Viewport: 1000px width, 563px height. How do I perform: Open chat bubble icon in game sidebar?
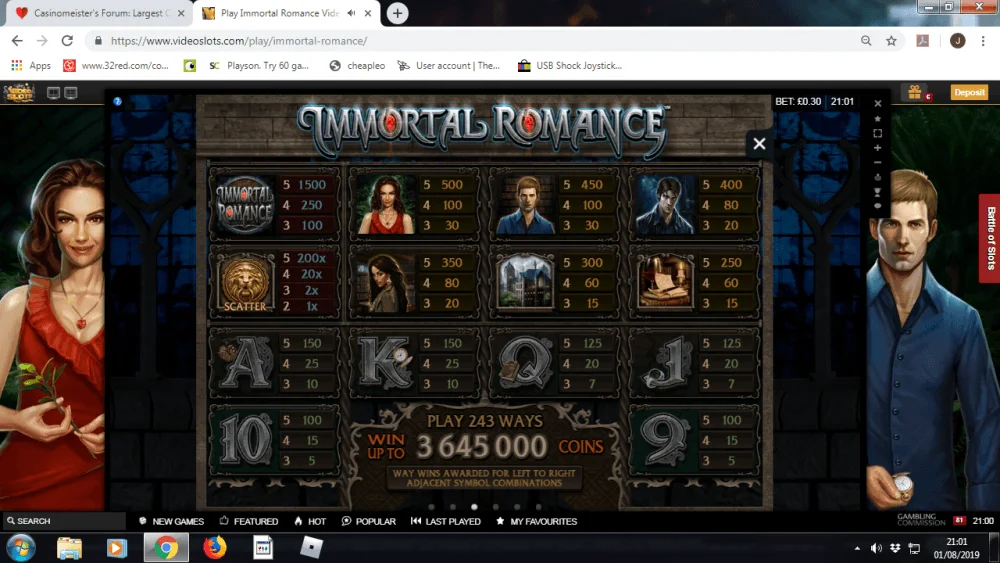(878, 206)
